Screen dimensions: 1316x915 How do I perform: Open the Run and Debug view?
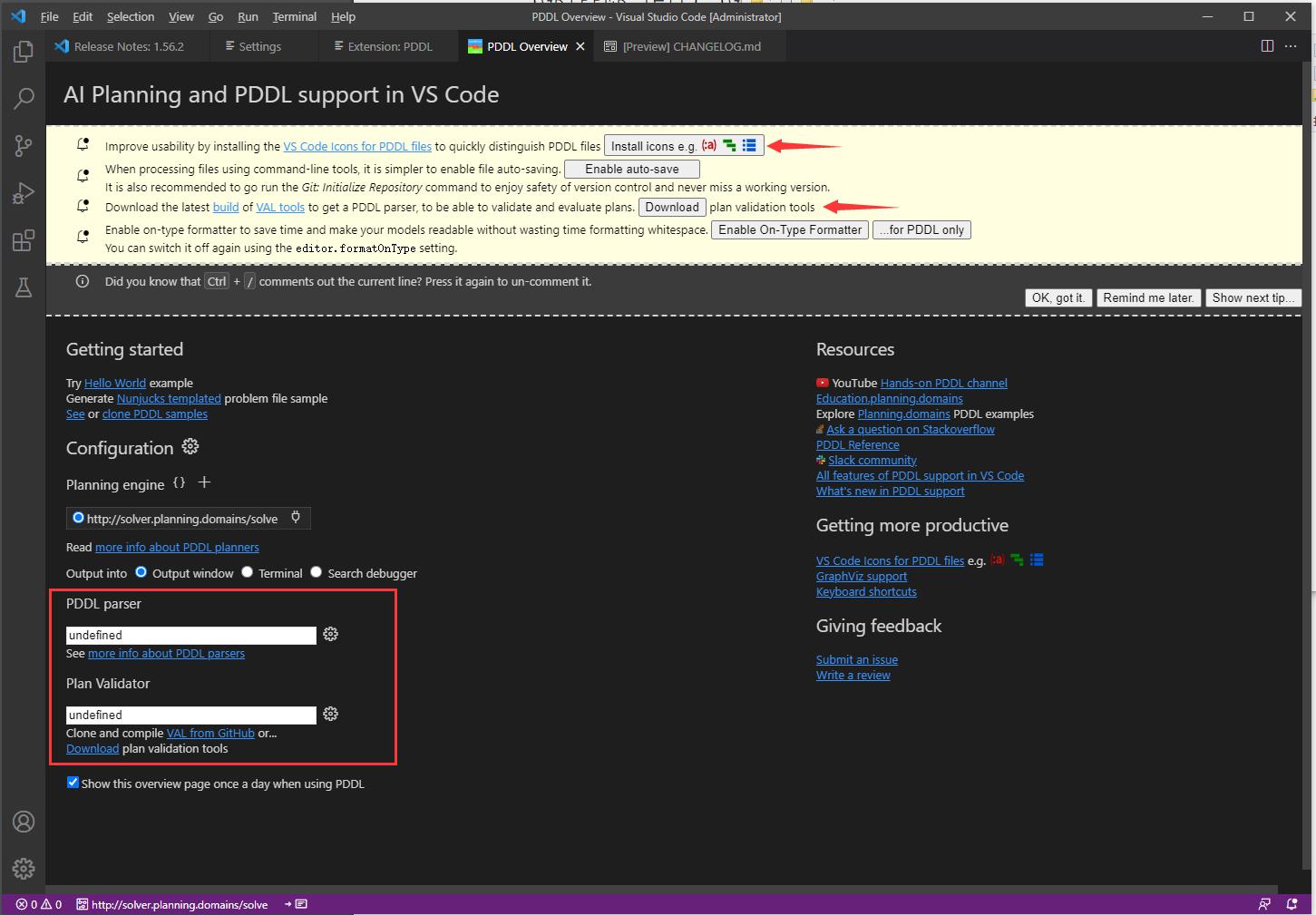pyautogui.click(x=24, y=193)
